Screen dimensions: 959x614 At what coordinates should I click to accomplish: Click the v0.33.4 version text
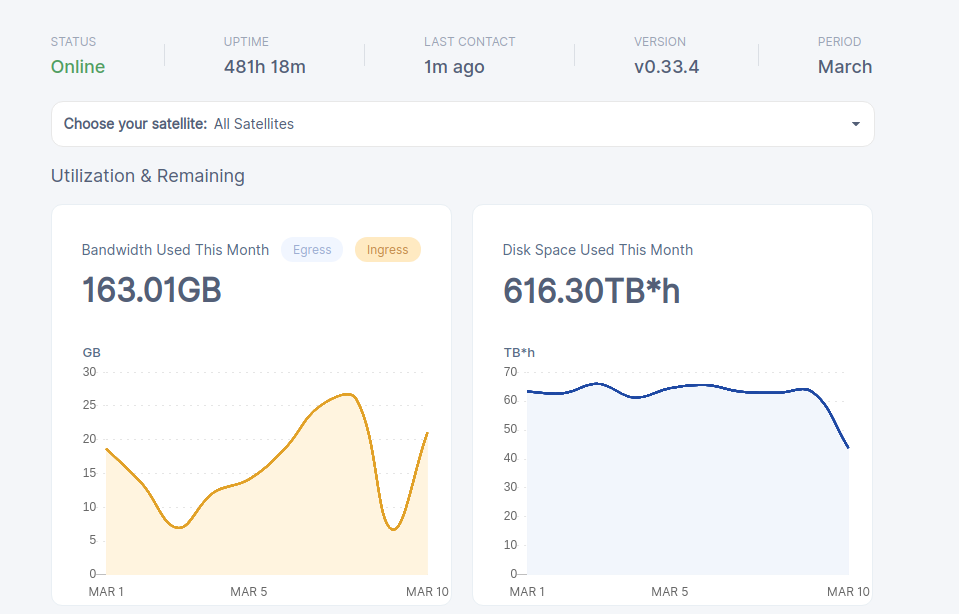[666, 67]
